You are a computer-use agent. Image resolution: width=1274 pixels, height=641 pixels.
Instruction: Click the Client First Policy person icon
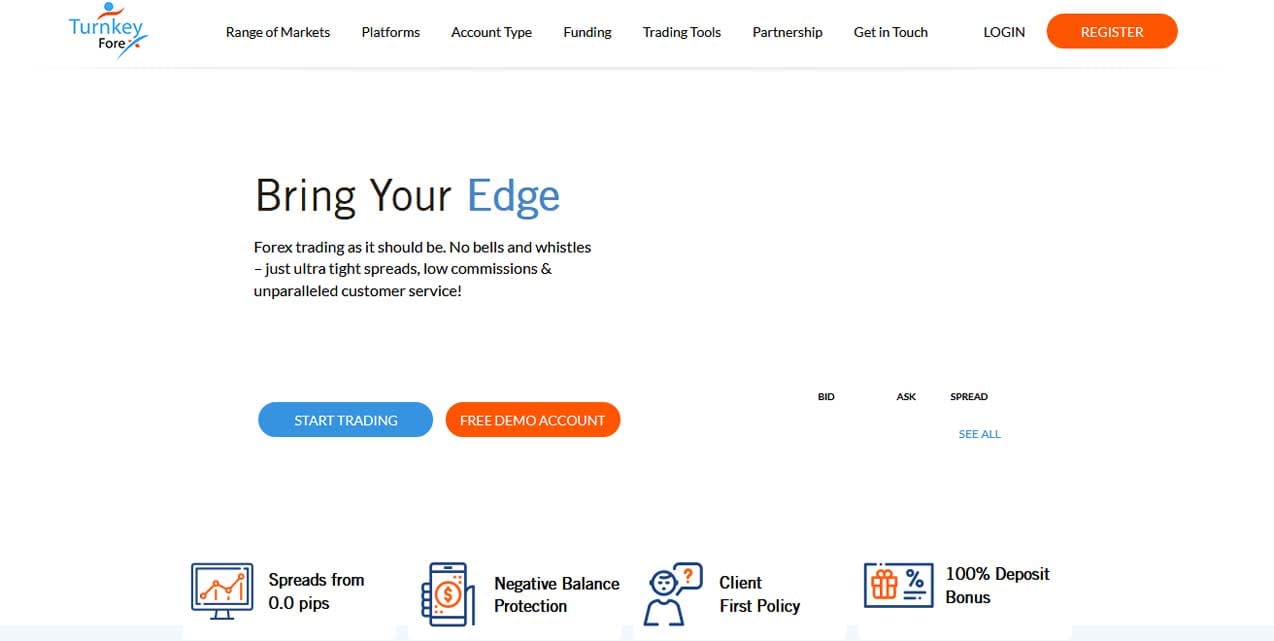coord(674,593)
